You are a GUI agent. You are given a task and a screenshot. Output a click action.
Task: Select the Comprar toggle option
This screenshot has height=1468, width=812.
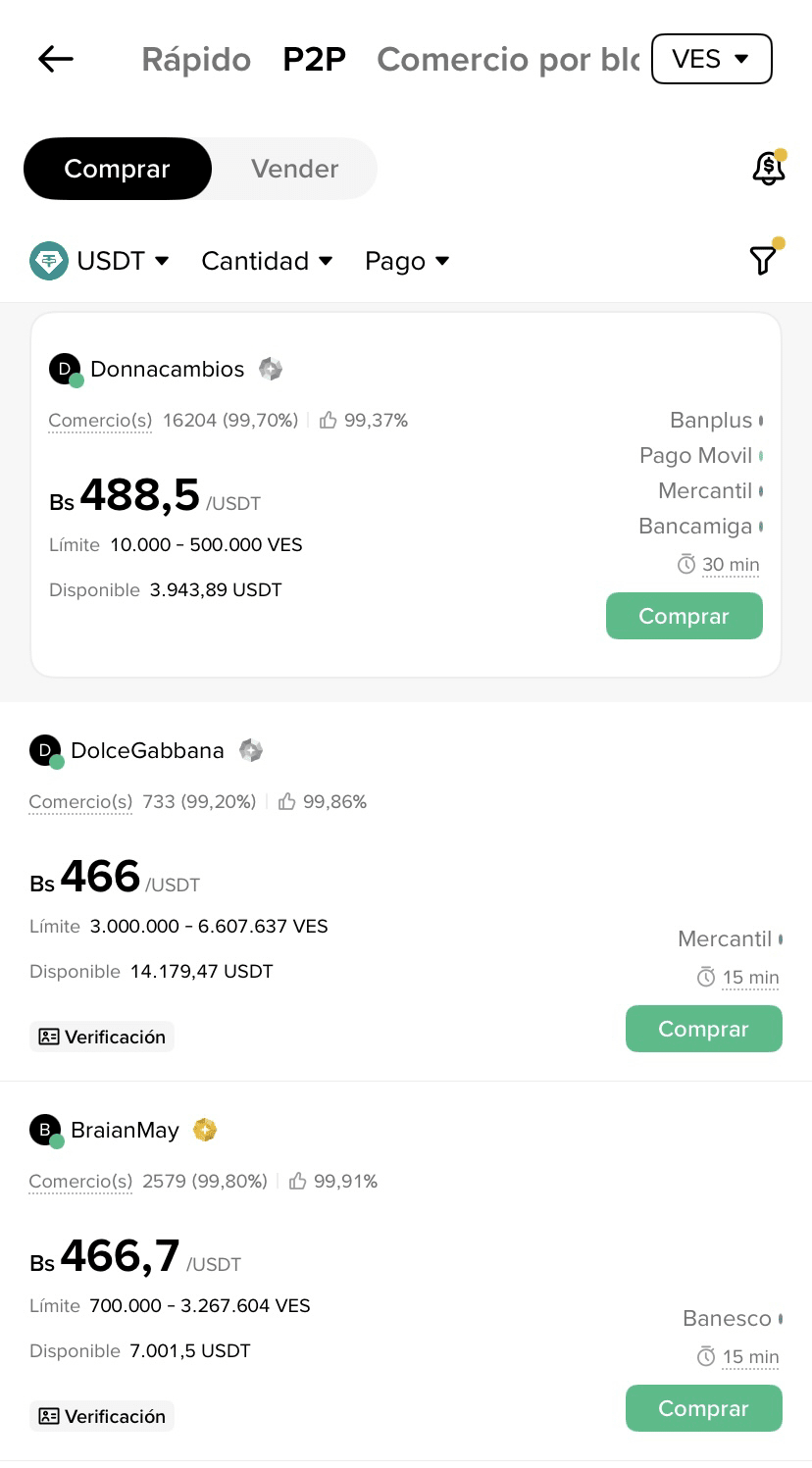(x=117, y=169)
